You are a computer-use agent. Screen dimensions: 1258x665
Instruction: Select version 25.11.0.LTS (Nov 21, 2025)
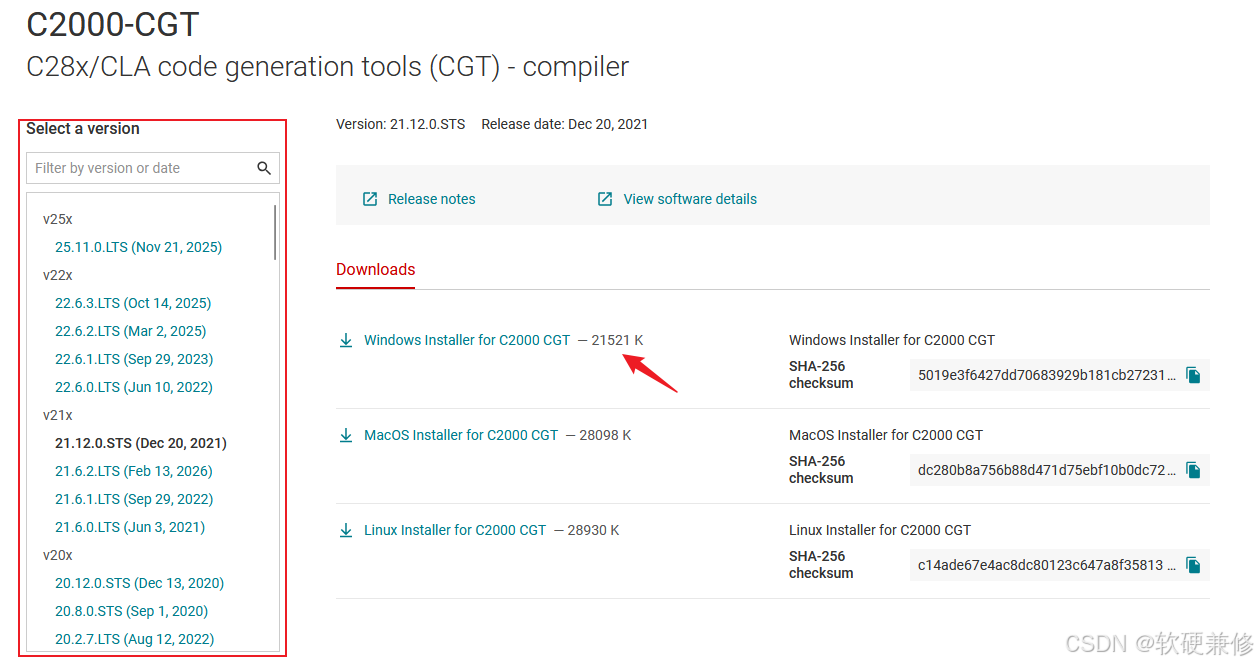(x=138, y=247)
